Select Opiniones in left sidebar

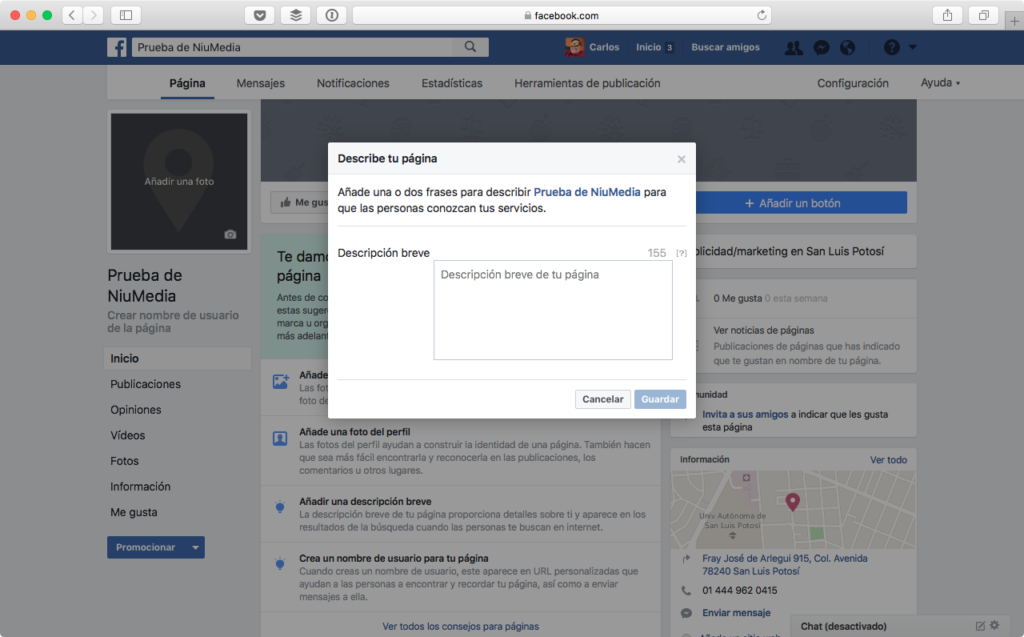(136, 410)
